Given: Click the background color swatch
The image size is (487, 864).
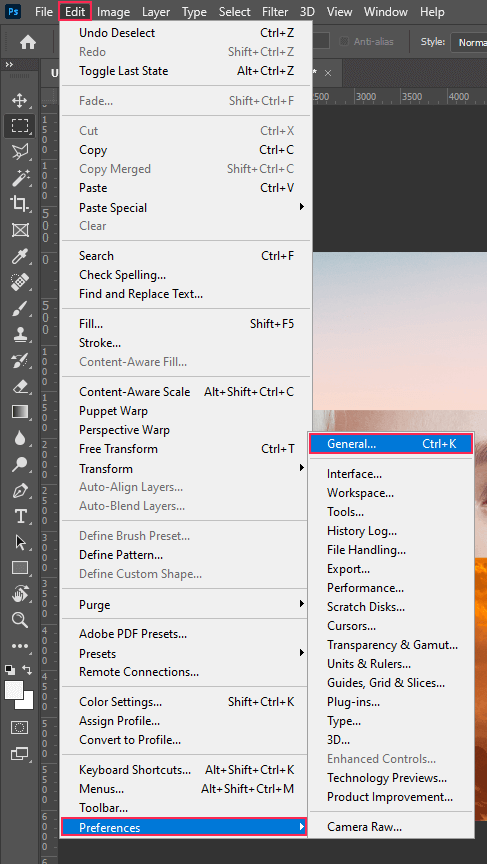Looking at the screenshot, I should [x=28, y=702].
